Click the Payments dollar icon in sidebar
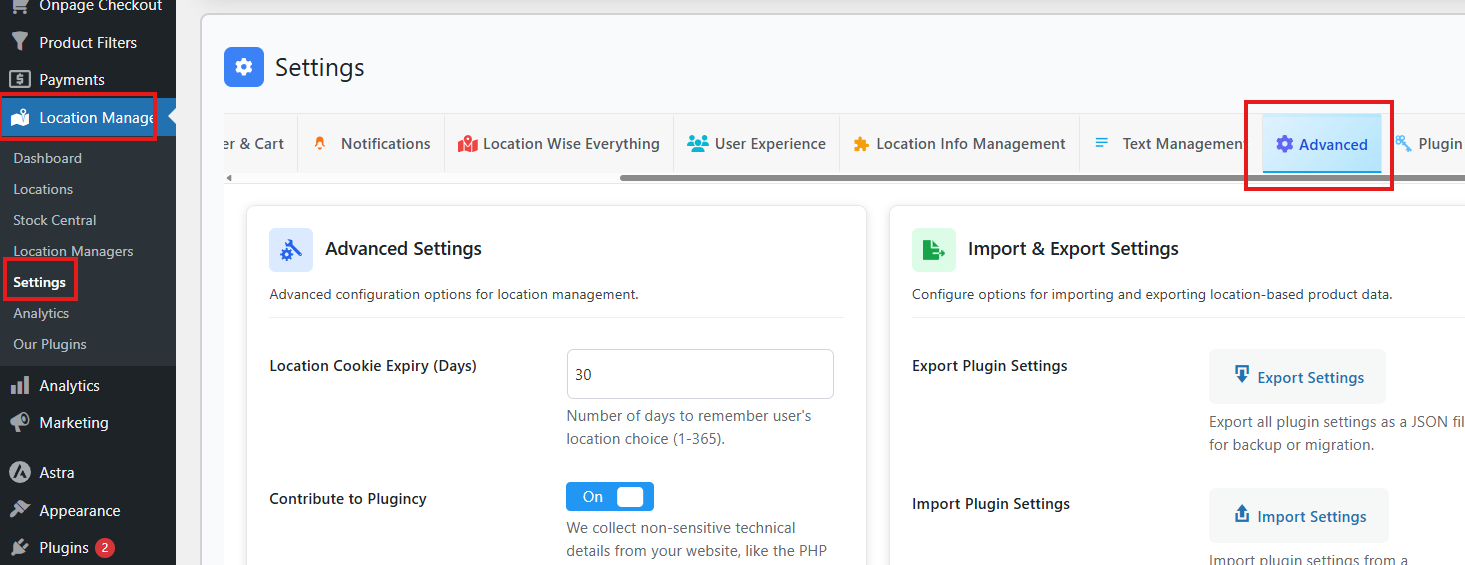 [x=20, y=79]
